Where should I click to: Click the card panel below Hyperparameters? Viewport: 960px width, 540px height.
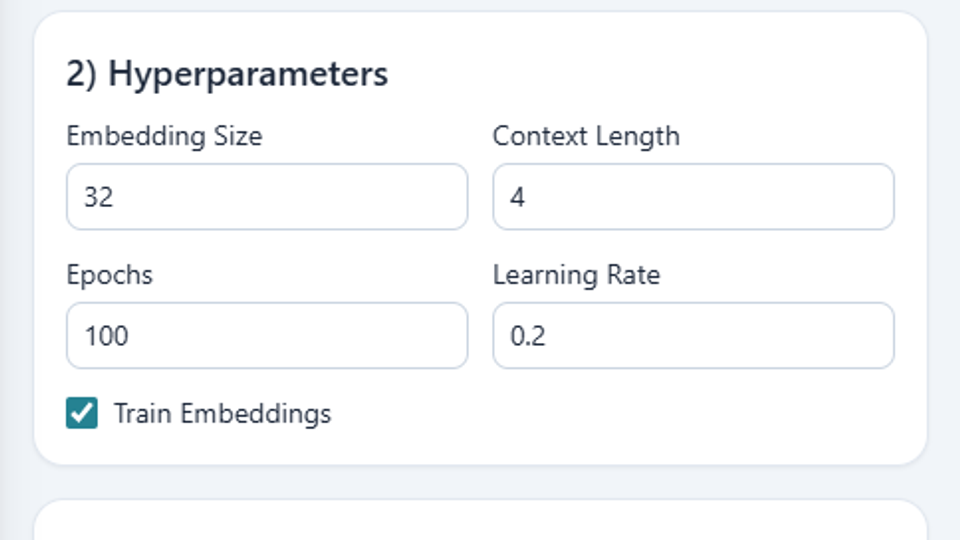pyautogui.click(x=480, y=522)
